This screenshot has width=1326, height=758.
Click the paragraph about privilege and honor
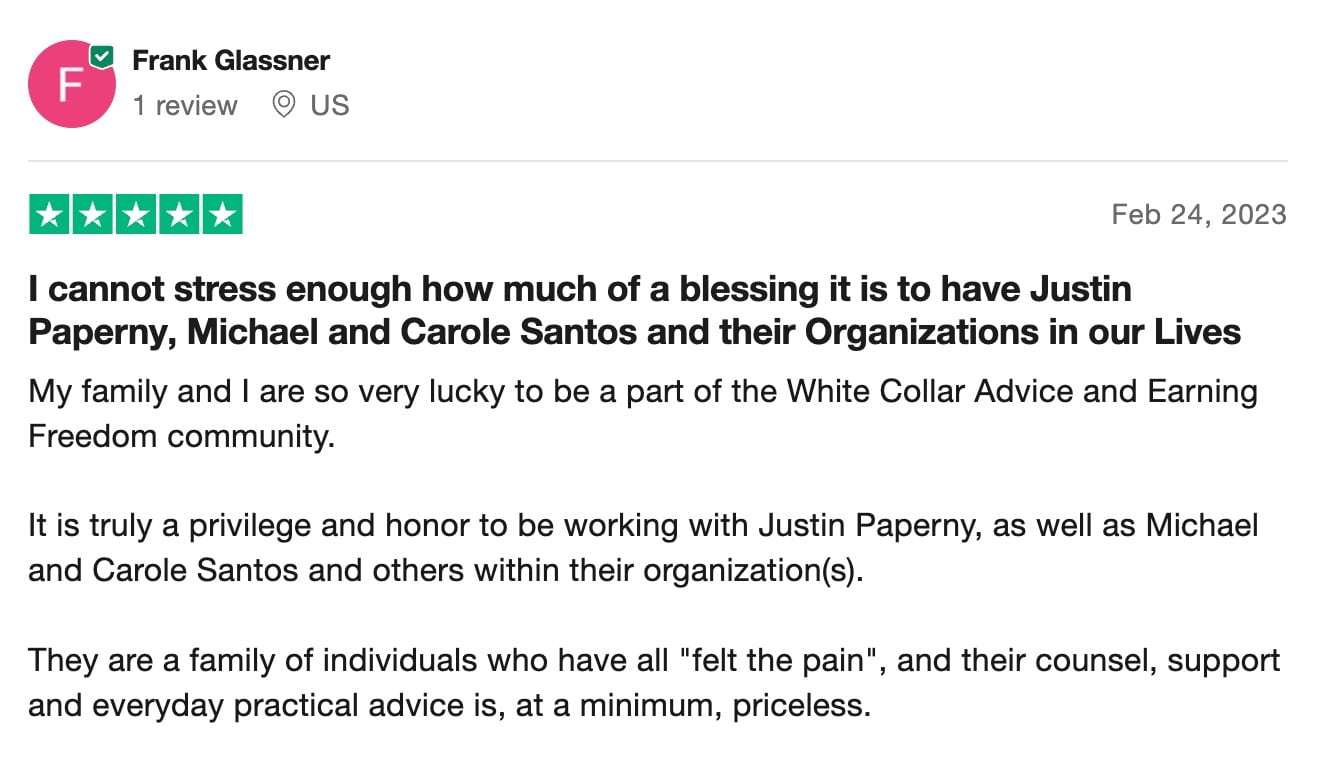(643, 548)
